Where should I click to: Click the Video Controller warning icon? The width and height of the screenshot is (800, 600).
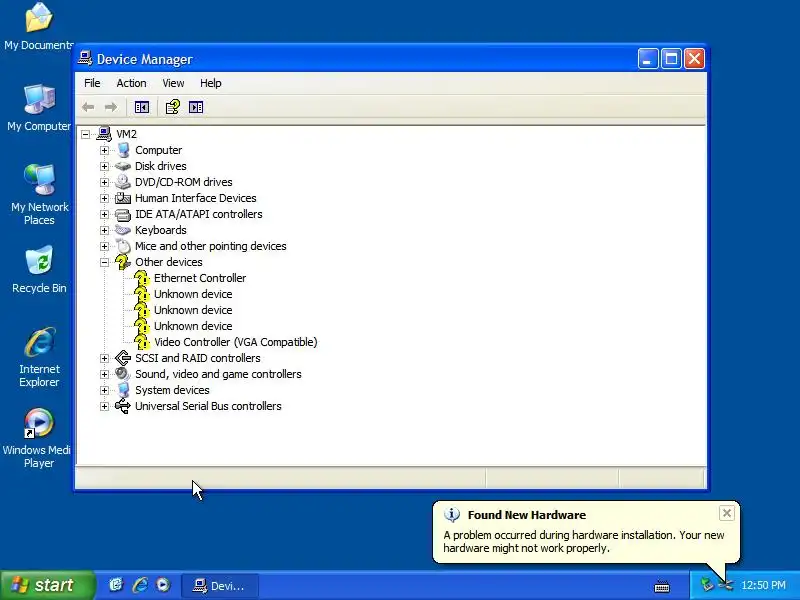pyautogui.click(x=142, y=342)
